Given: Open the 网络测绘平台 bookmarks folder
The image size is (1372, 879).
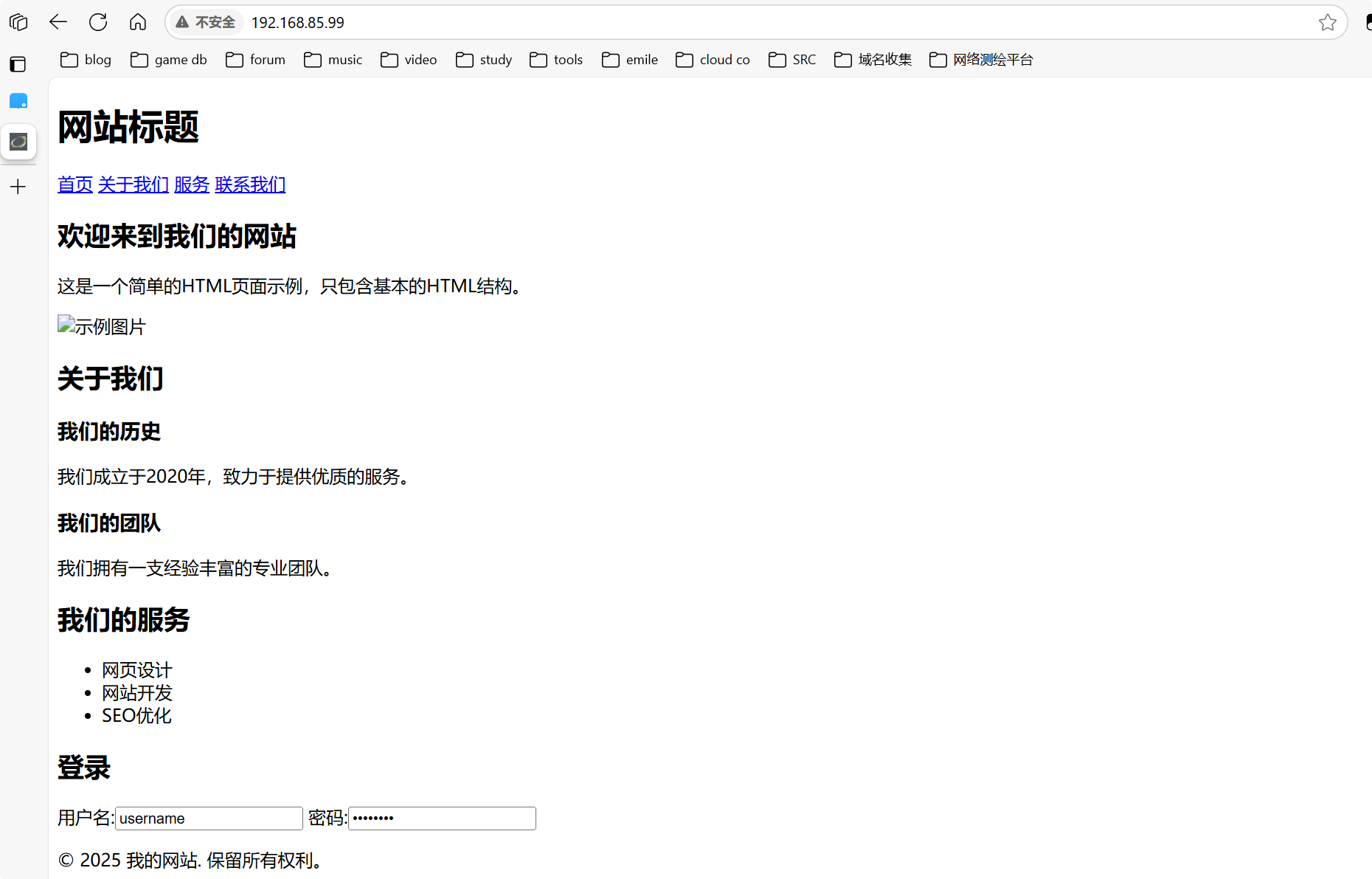Looking at the screenshot, I should coord(981,60).
